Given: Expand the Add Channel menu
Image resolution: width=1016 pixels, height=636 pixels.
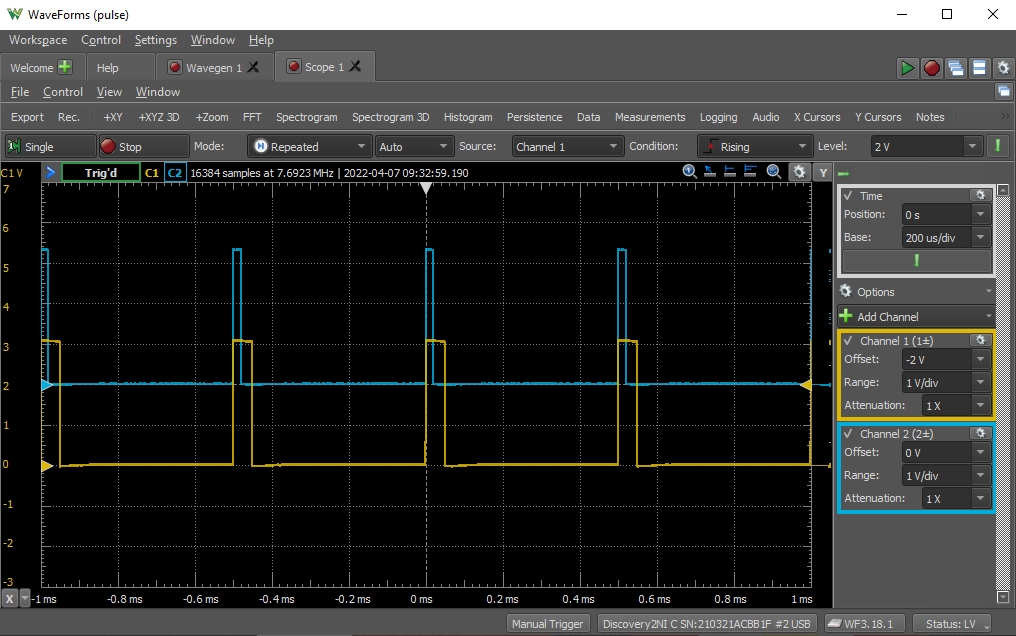Looking at the screenshot, I should coord(916,317).
